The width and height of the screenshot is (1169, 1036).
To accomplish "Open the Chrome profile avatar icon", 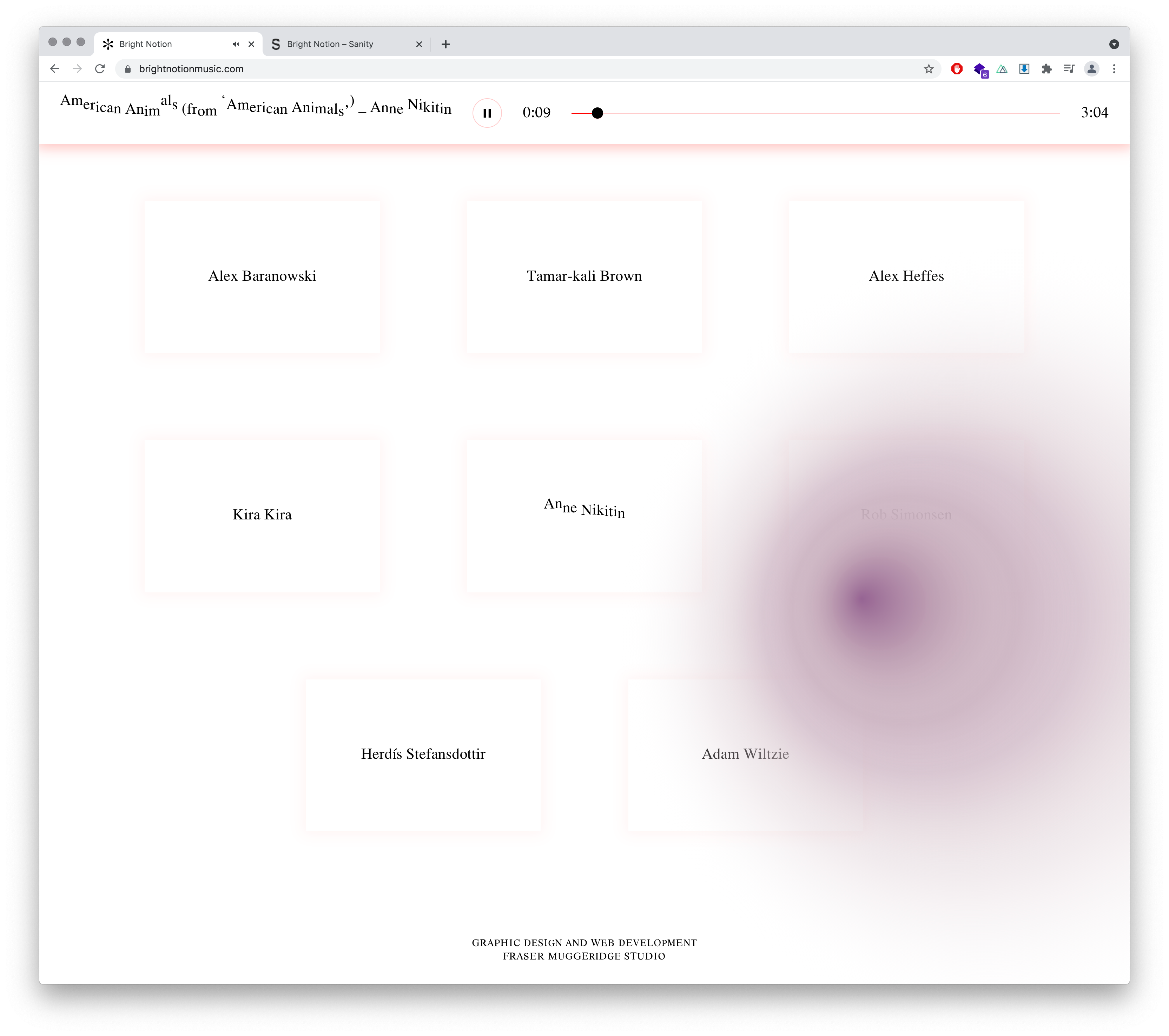I will [x=1091, y=69].
